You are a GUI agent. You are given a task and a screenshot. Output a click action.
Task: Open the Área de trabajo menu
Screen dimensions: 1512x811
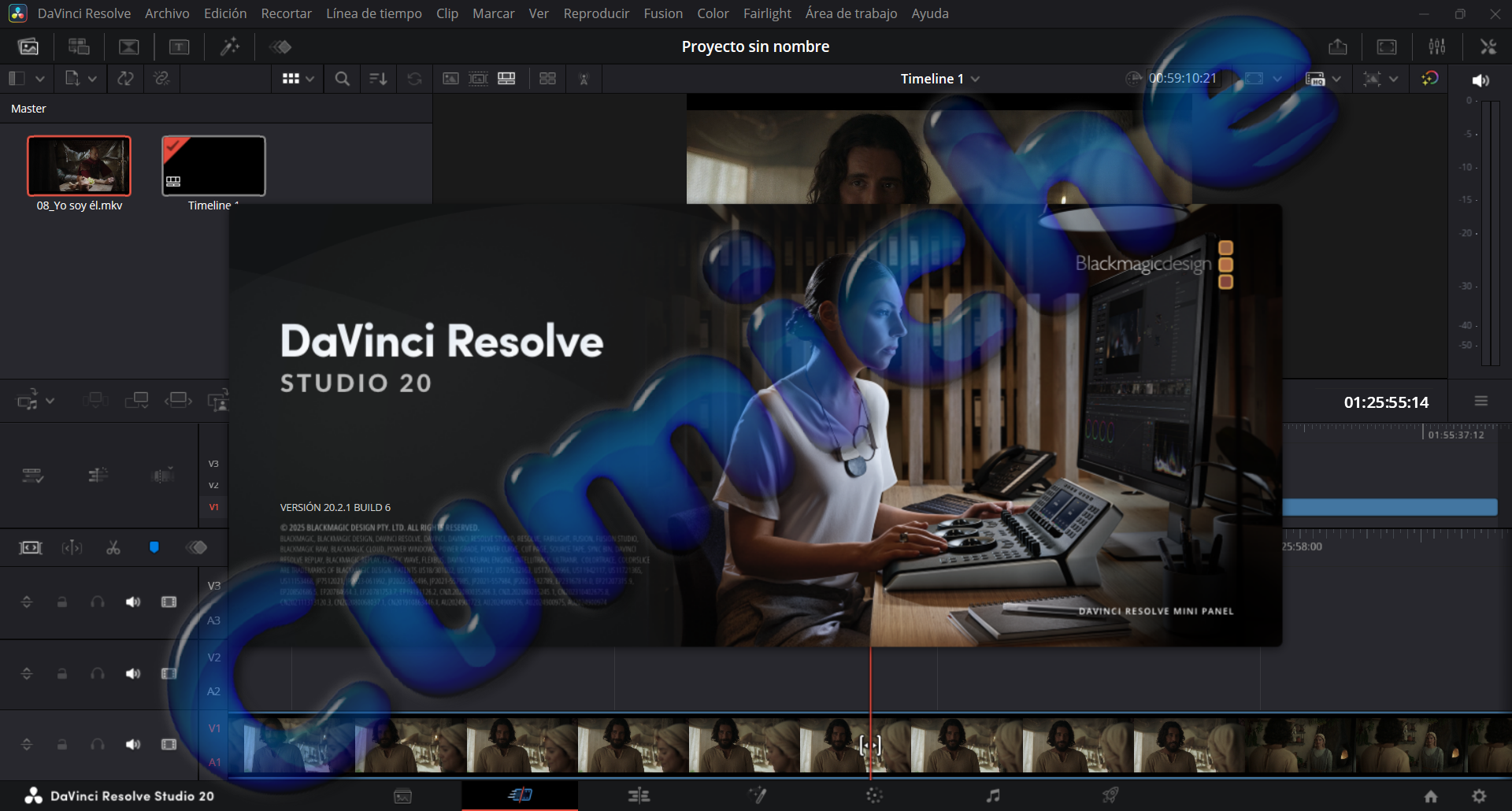click(x=851, y=13)
